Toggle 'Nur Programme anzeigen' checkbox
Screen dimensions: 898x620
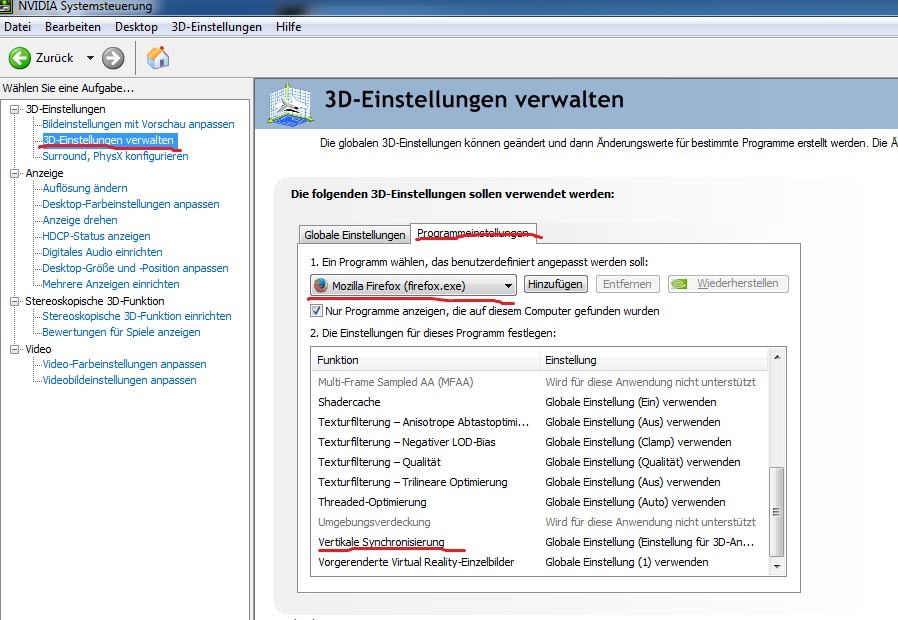tap(316, 311)
